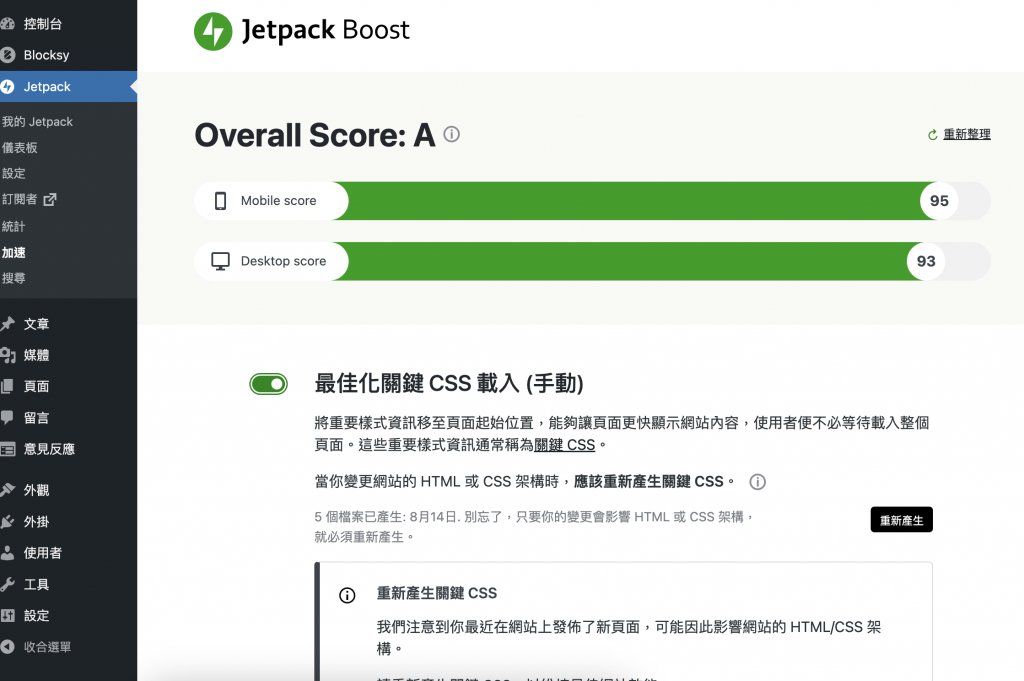The height and width of the screenshot is (681, 1024).
Task: Click the Jetpack sidebar lightning icon
Action: click(x=8, y=86)
